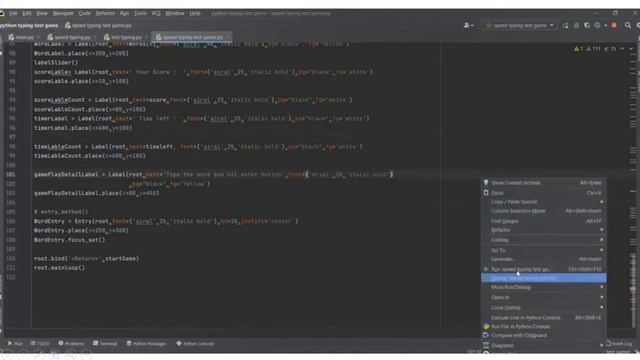
Task: Switch to main.py editor tab
Action: tap(23, 37)
